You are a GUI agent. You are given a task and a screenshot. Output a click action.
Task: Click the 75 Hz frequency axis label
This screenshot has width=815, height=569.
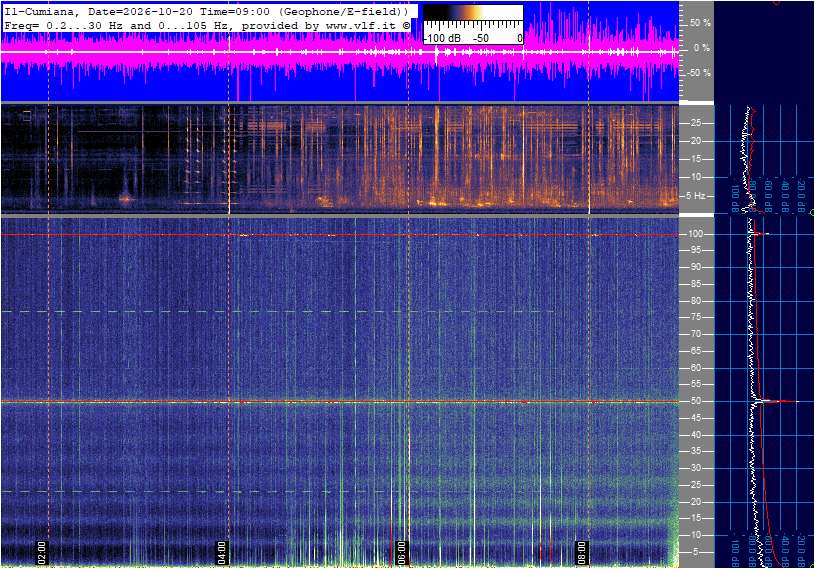pos(695,317)
